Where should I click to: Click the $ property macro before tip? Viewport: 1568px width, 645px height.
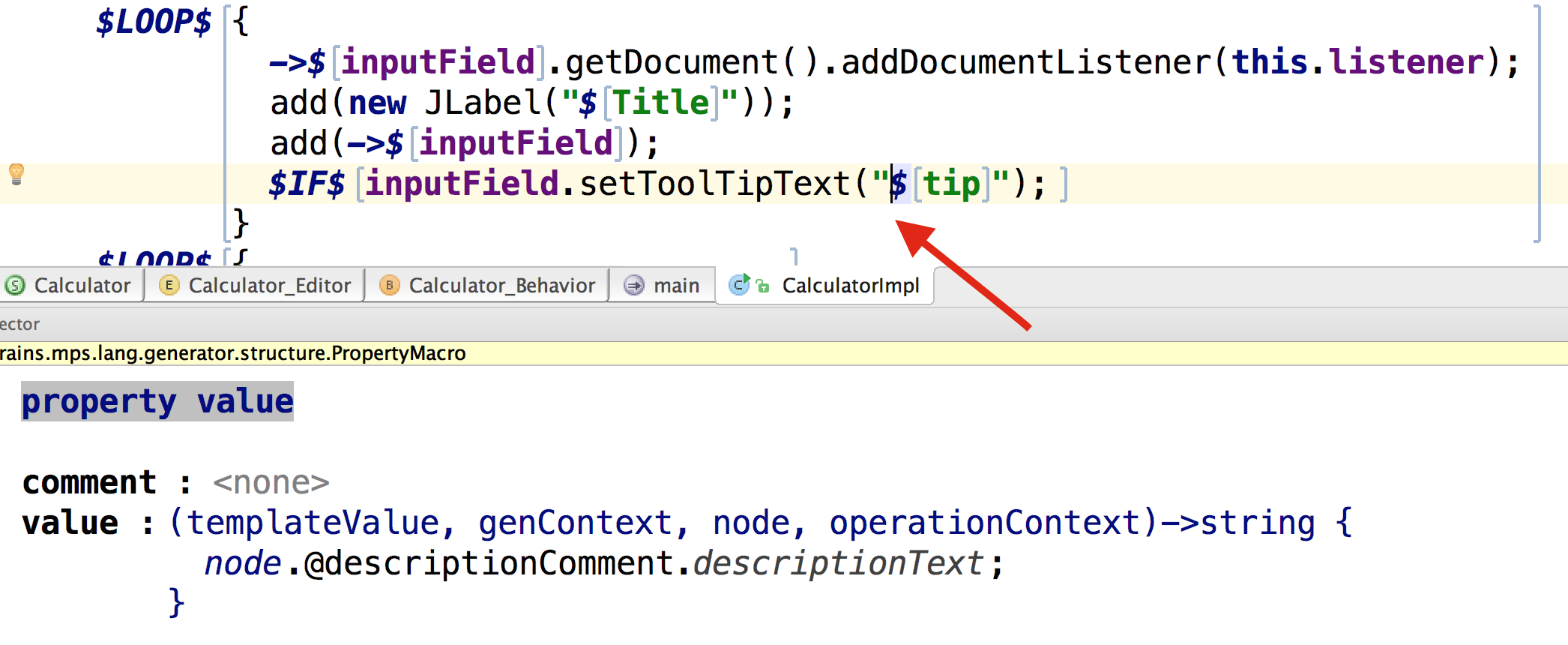pyautogui.click(x=899, y=184)
